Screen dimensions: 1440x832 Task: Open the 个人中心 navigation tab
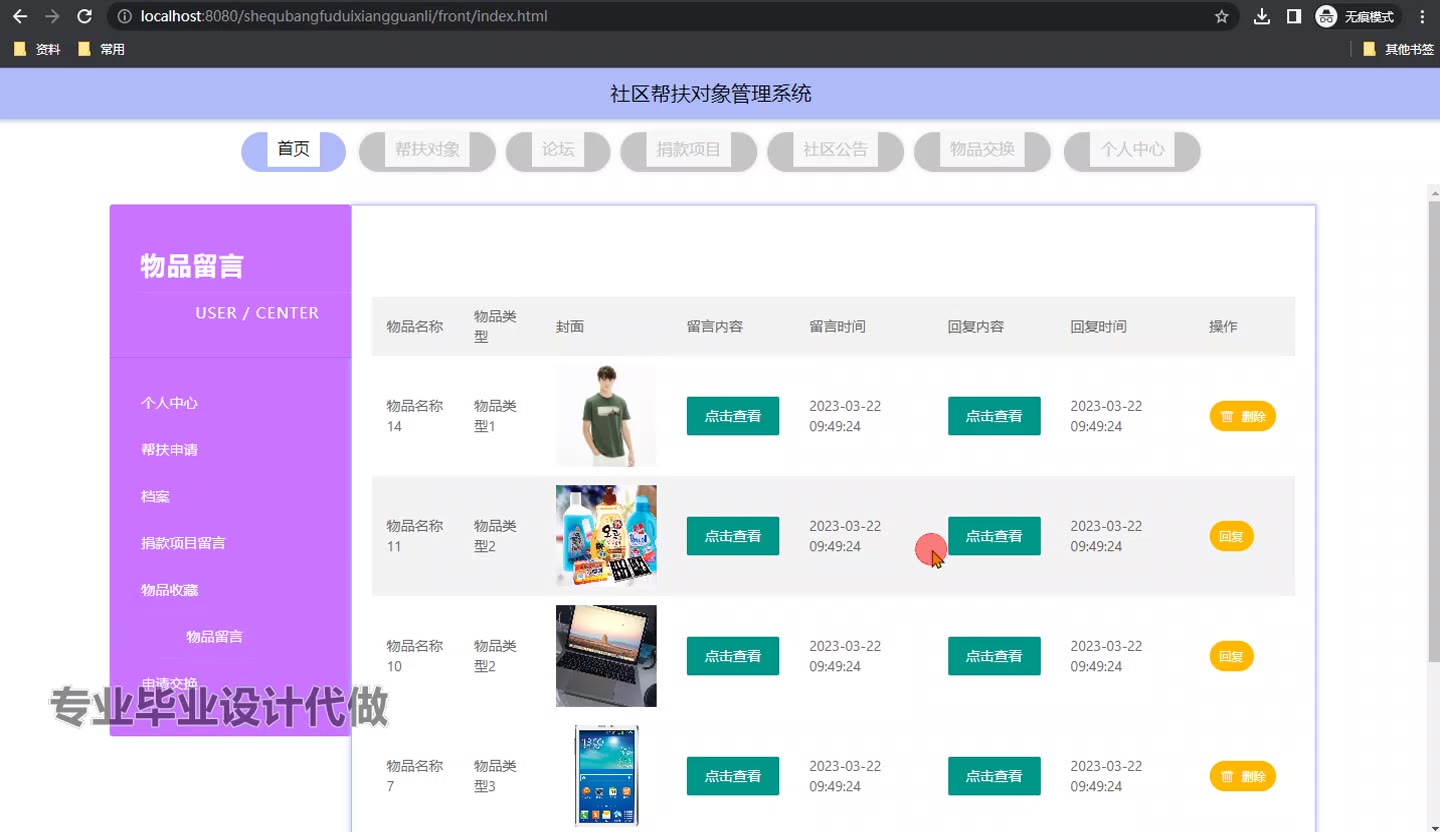click(x=1132, y=150)
